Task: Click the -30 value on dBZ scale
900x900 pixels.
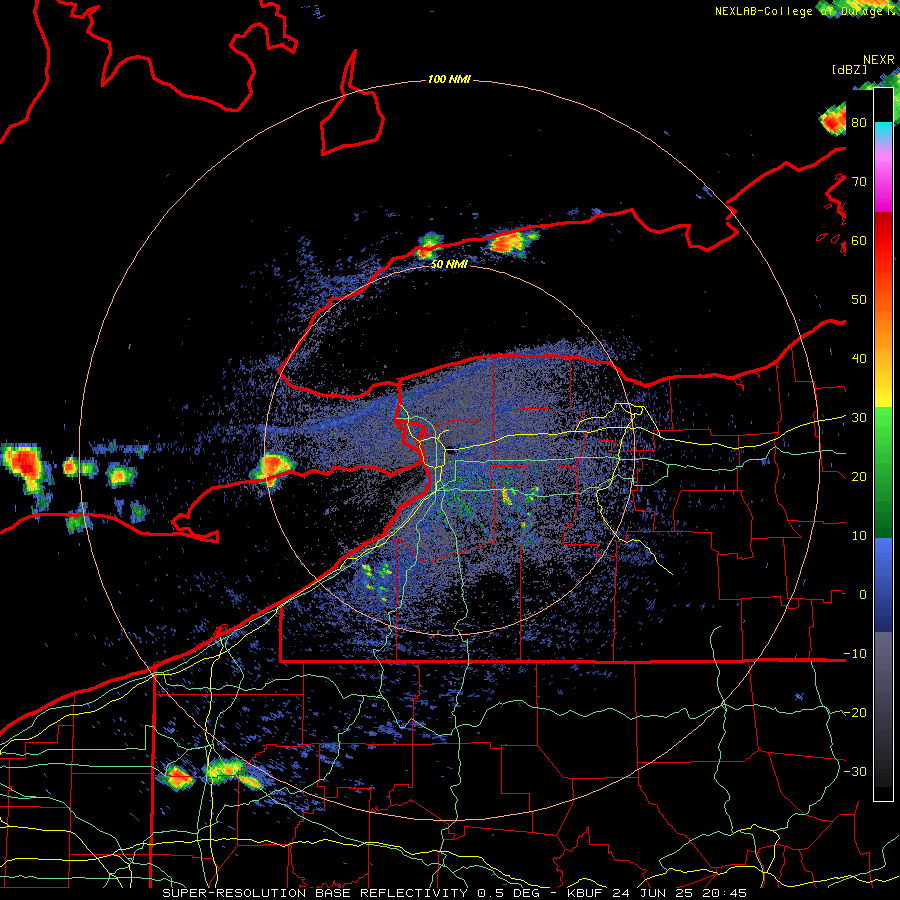Action: [855, 771]
